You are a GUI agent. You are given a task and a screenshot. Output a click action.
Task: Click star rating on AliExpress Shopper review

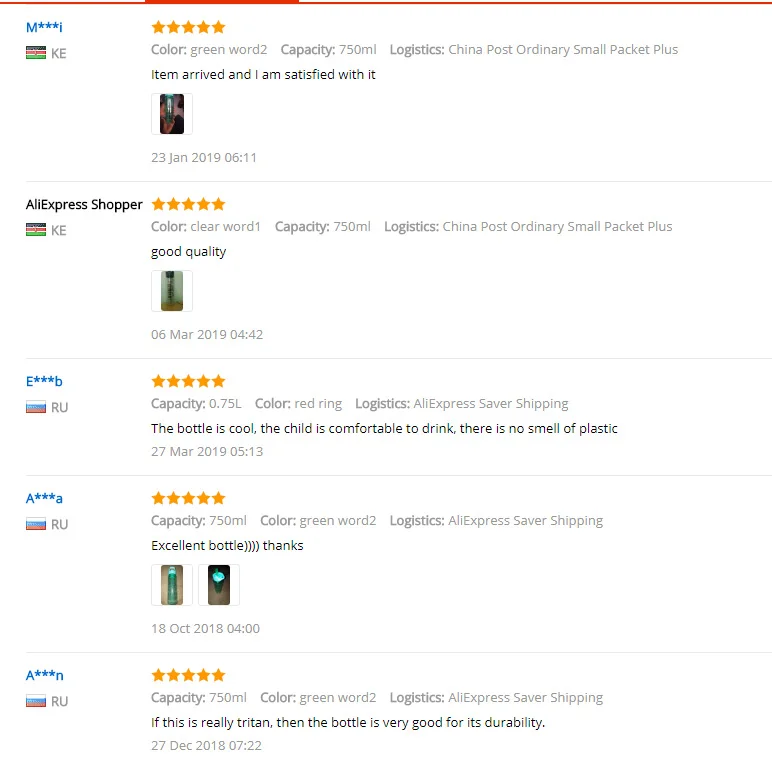coord(189,204)
